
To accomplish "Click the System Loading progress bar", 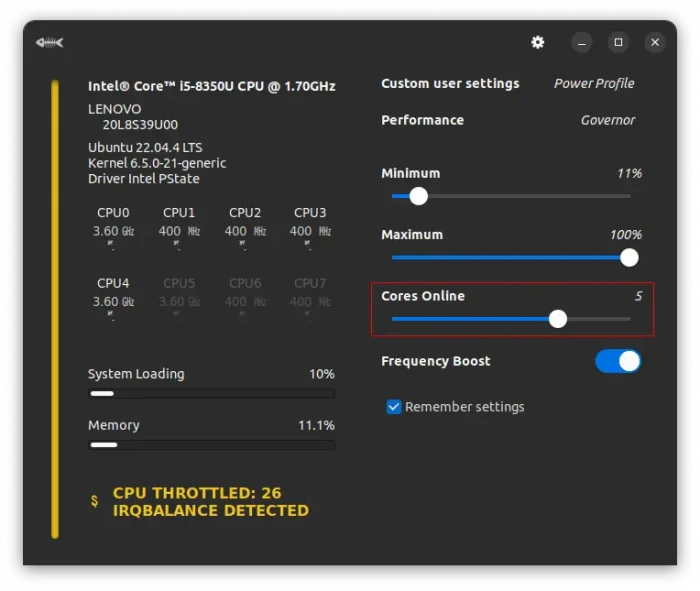I will click(x=211, y=394).
